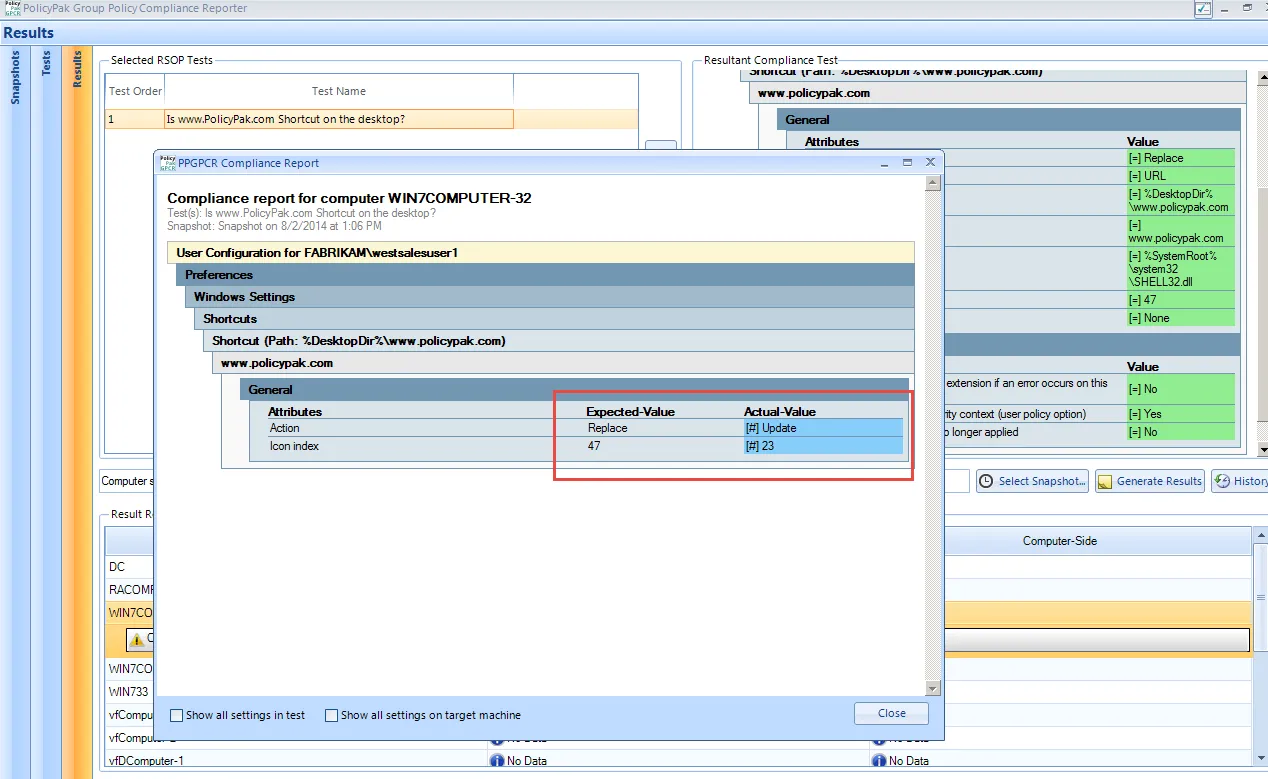The width and height of the screenshot is (1268, 779).
Task: Restore down the main PolicyPak window
Action: [x=1247, y=8]
